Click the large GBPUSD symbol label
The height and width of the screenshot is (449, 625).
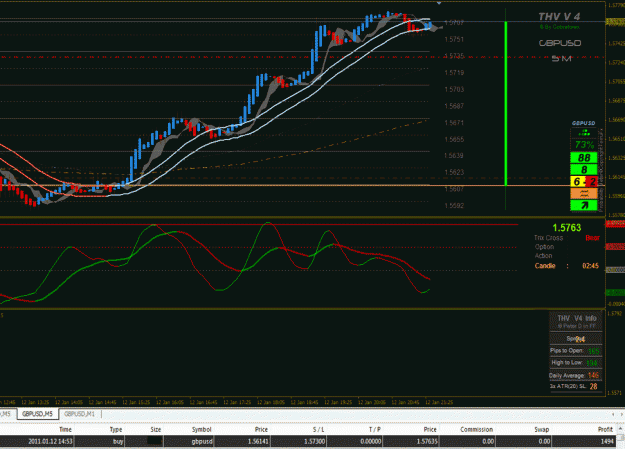(560, 43)
